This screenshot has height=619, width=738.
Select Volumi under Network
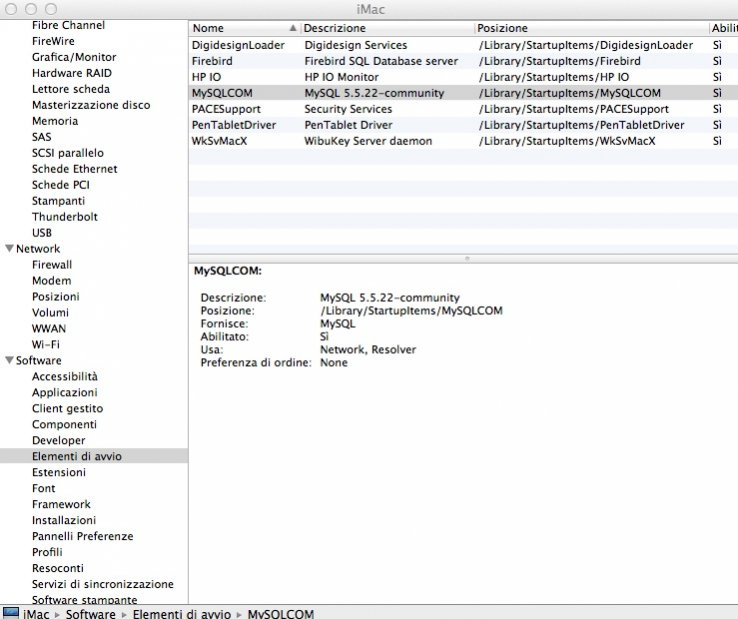[50, 313]
